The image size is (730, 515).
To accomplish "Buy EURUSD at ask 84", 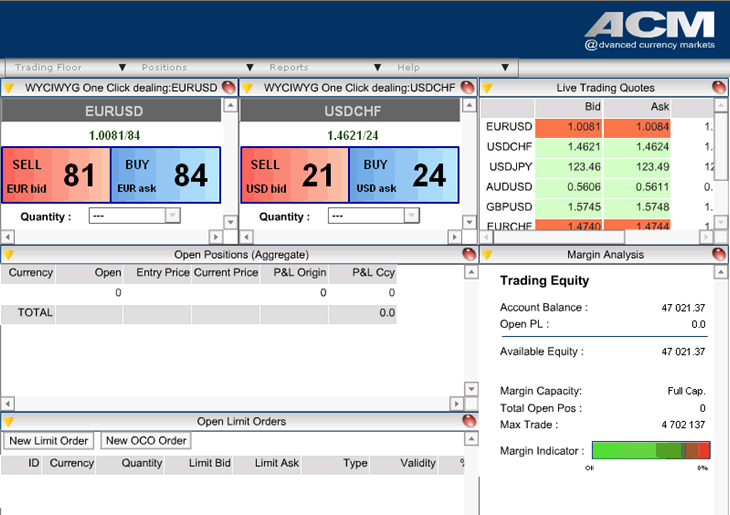I will coord(165,175).
